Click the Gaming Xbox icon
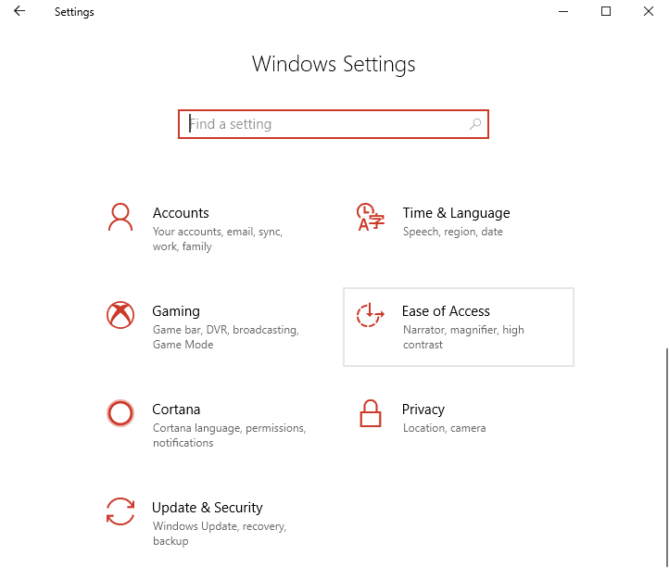Viewport: 669px width, 580px height. pyautogui.click(x=120, y=315)
